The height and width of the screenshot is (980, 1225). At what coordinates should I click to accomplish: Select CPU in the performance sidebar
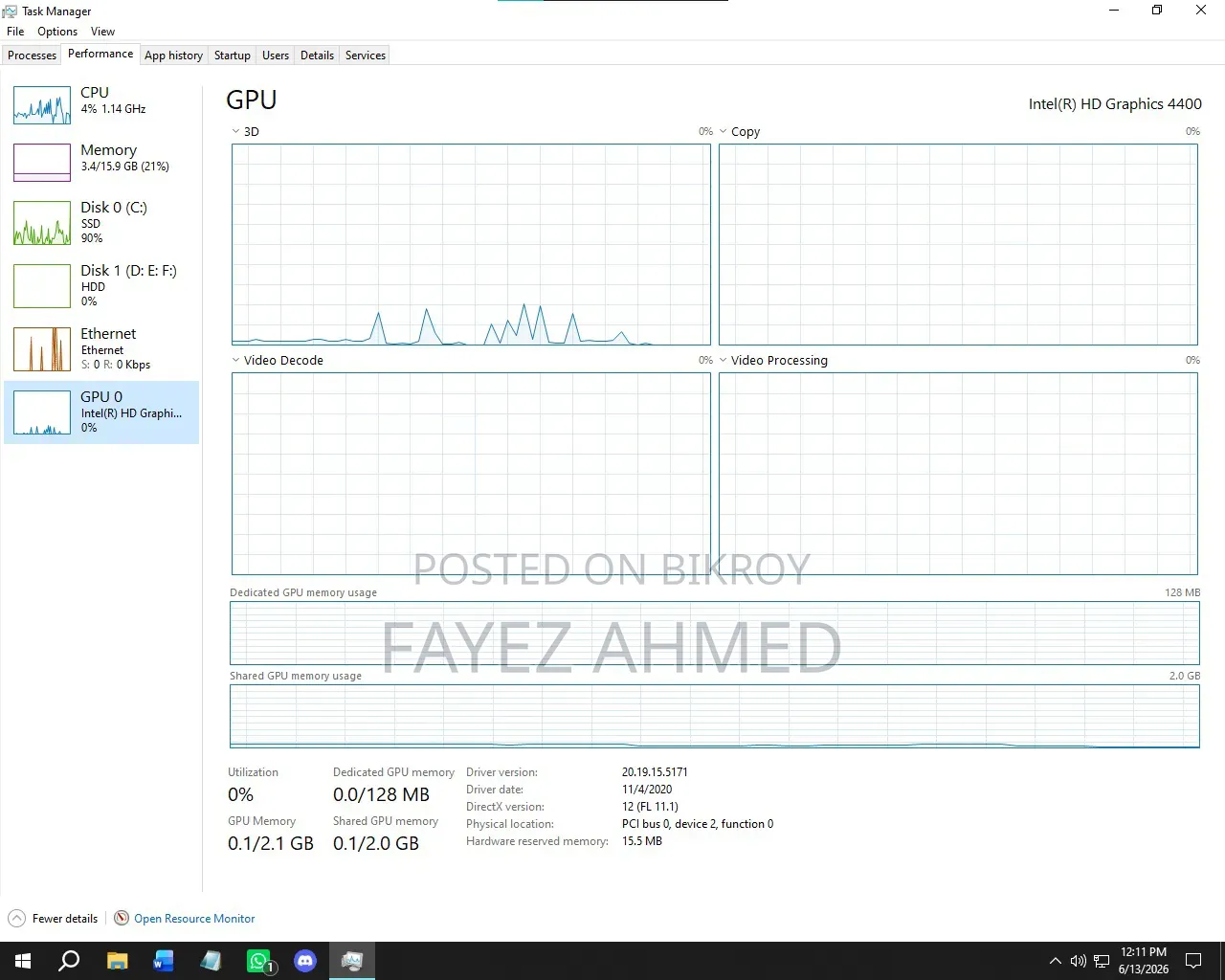tap(101, 105)
